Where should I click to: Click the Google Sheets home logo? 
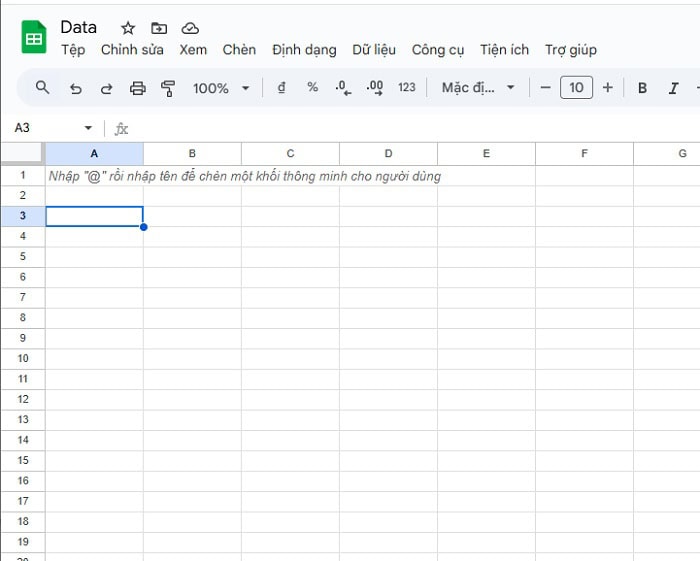(34, 38)
